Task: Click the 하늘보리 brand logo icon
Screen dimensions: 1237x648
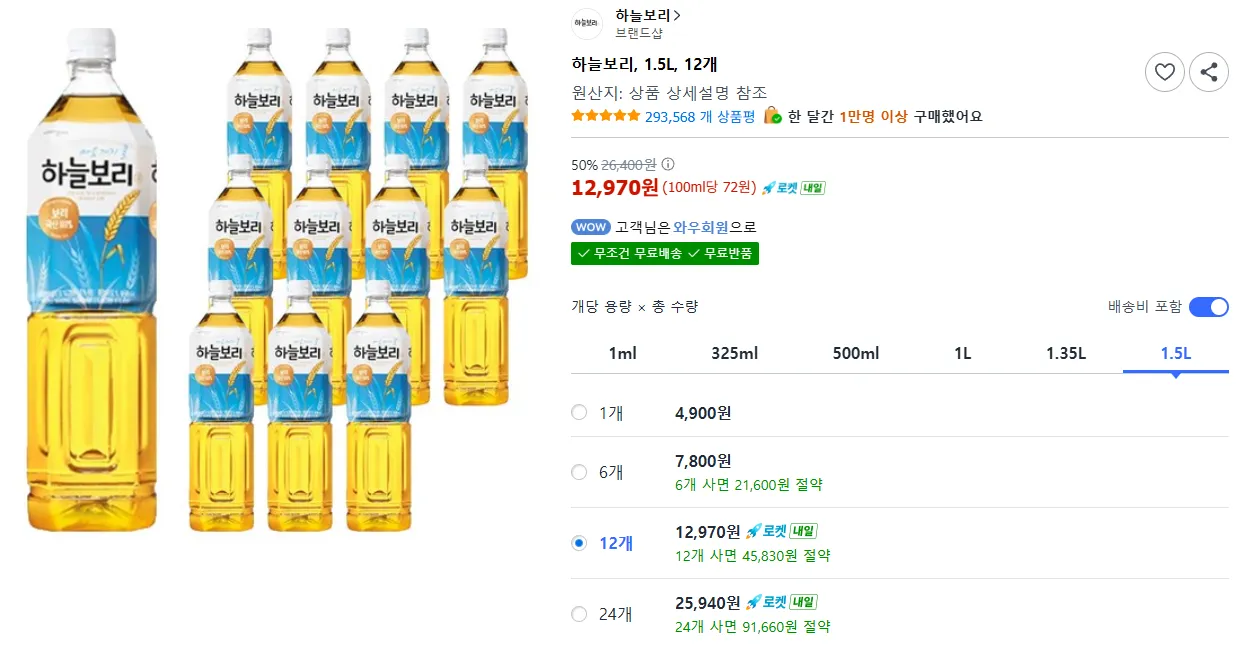Action: (x=587, y=24)
